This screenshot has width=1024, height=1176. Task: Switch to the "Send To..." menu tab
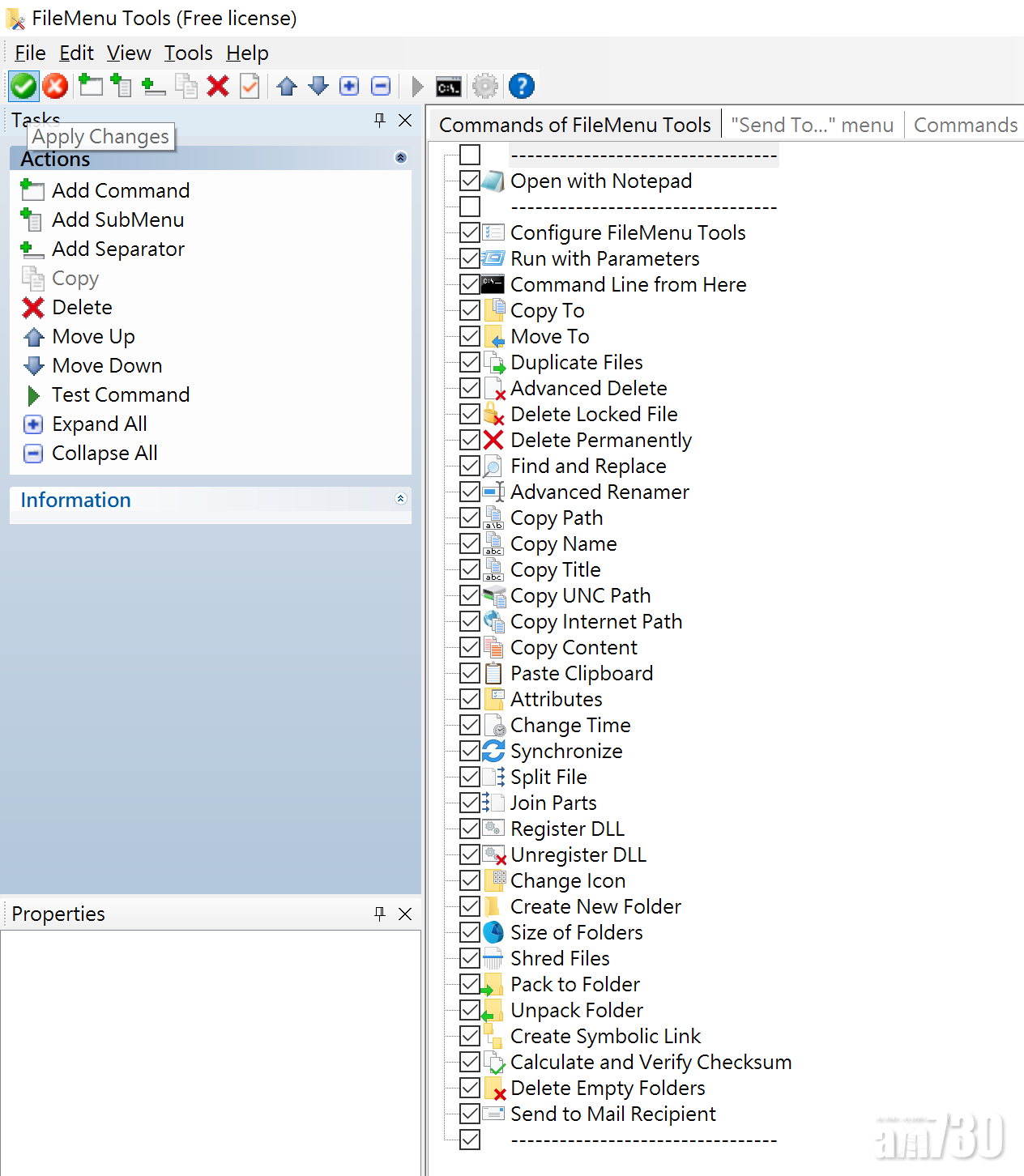(x=812, y=126)
